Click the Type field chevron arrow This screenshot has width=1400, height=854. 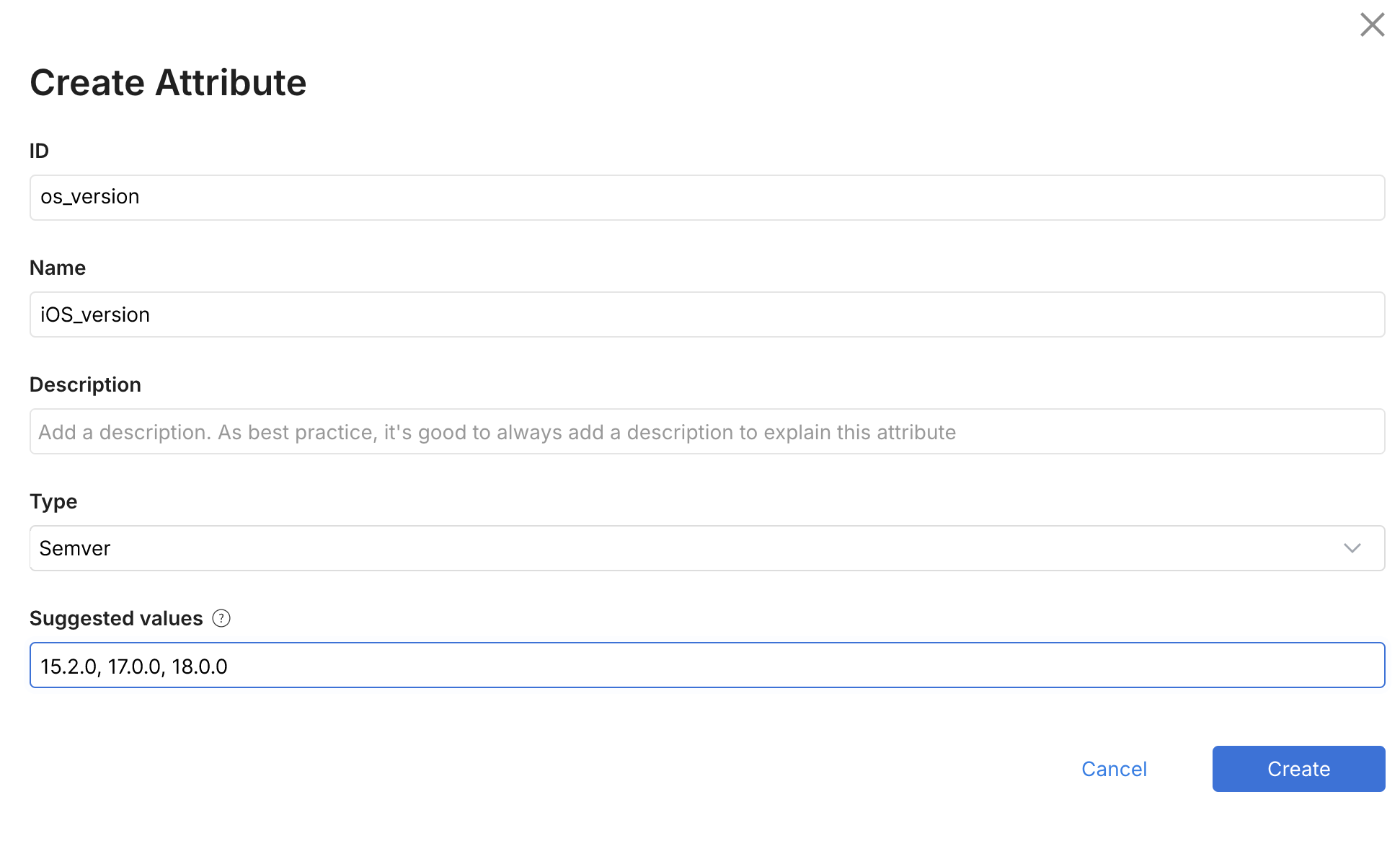click(x=1352, y=548)
